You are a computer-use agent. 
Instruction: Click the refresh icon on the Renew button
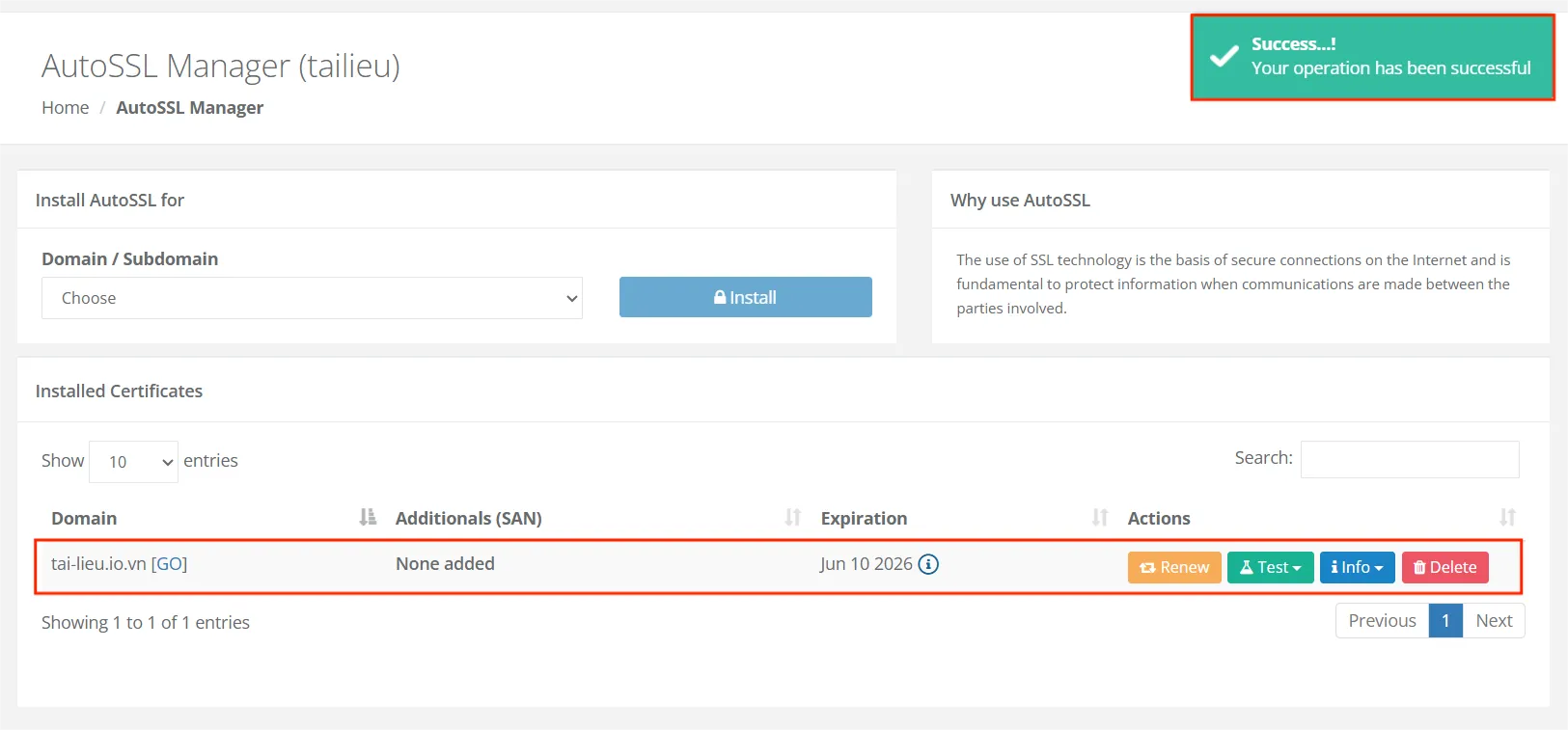point(1148,567)
